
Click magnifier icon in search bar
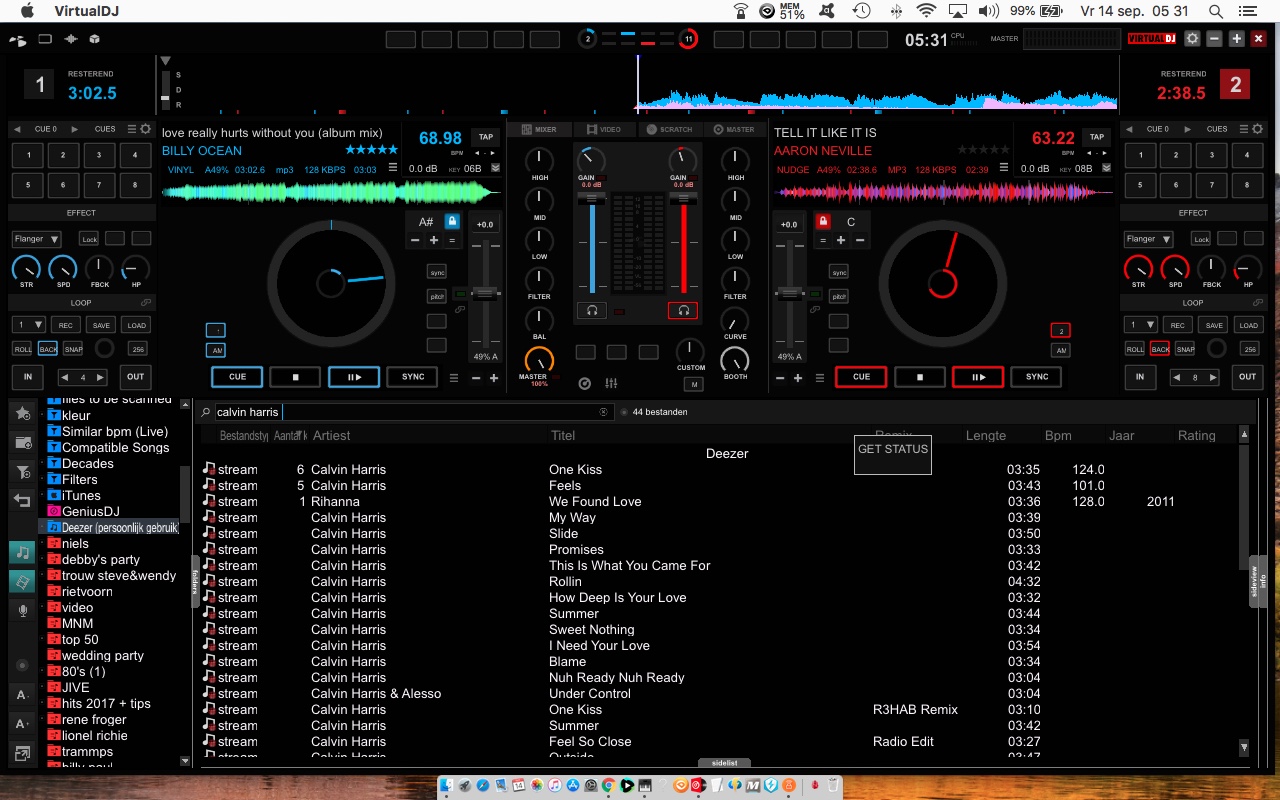(x=206, y=412)
